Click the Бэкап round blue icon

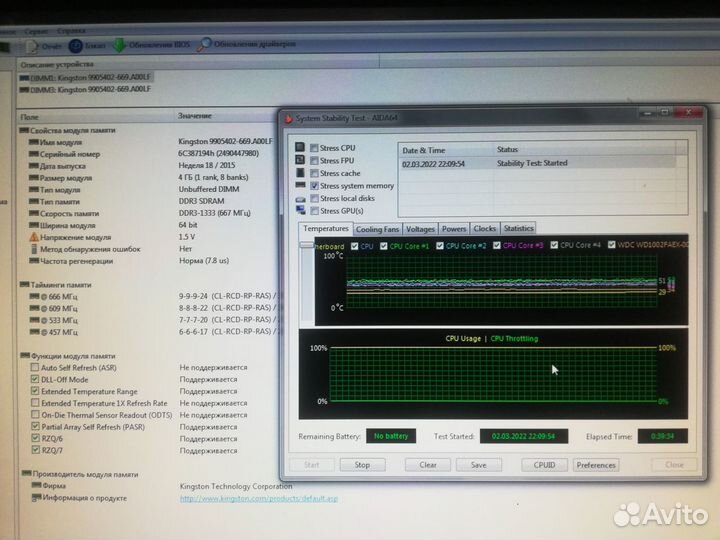pyautogui.click(x=75, y=46)
